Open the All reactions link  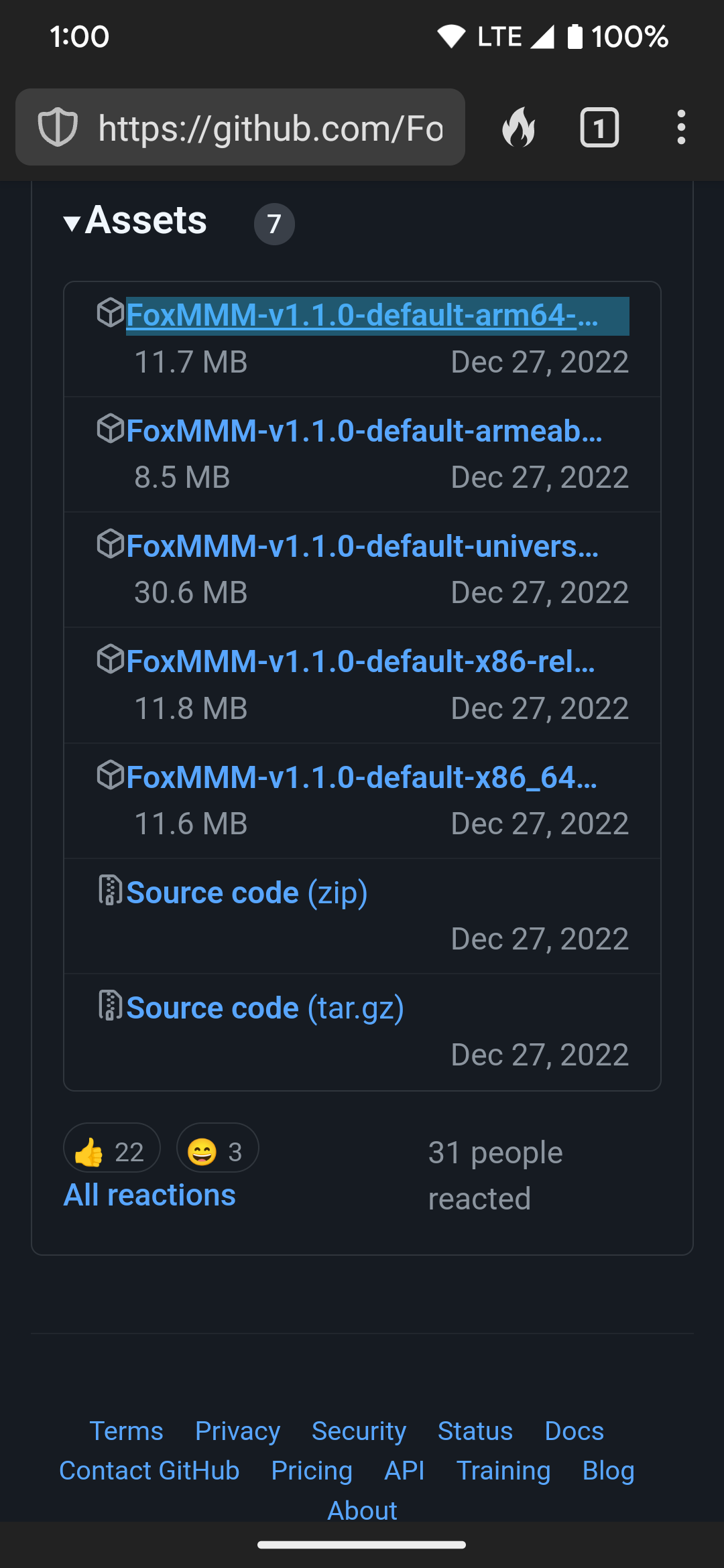coord(149,1195)
